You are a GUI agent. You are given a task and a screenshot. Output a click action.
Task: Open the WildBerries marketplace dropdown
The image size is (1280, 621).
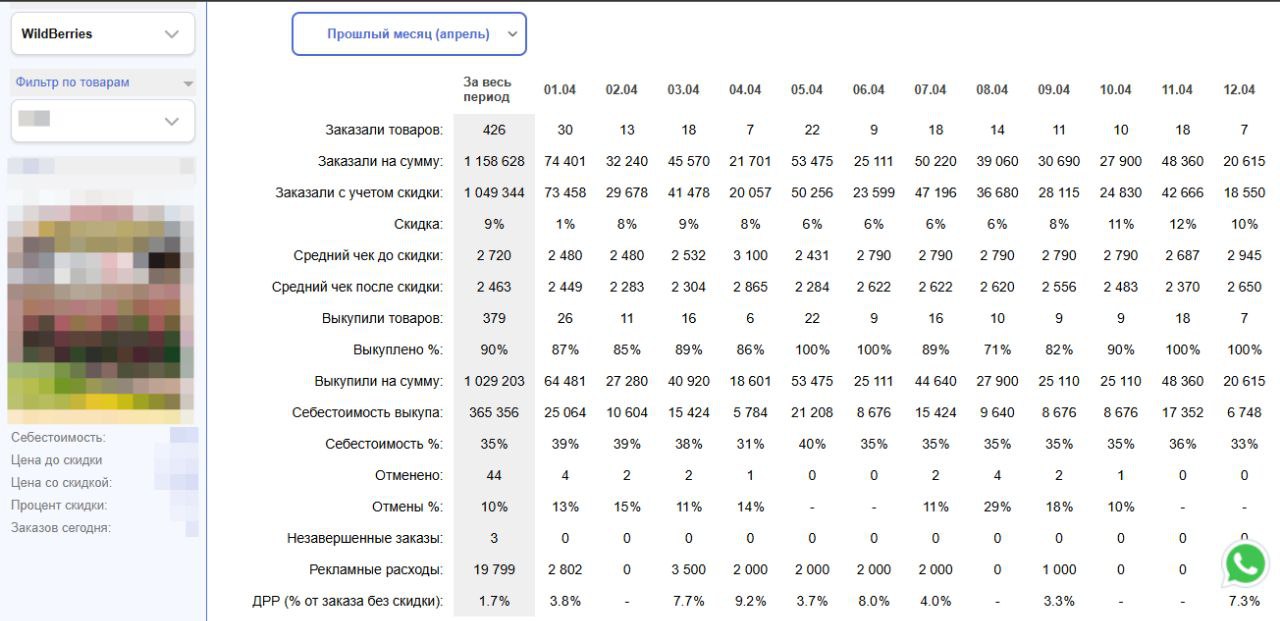[103, 34]
